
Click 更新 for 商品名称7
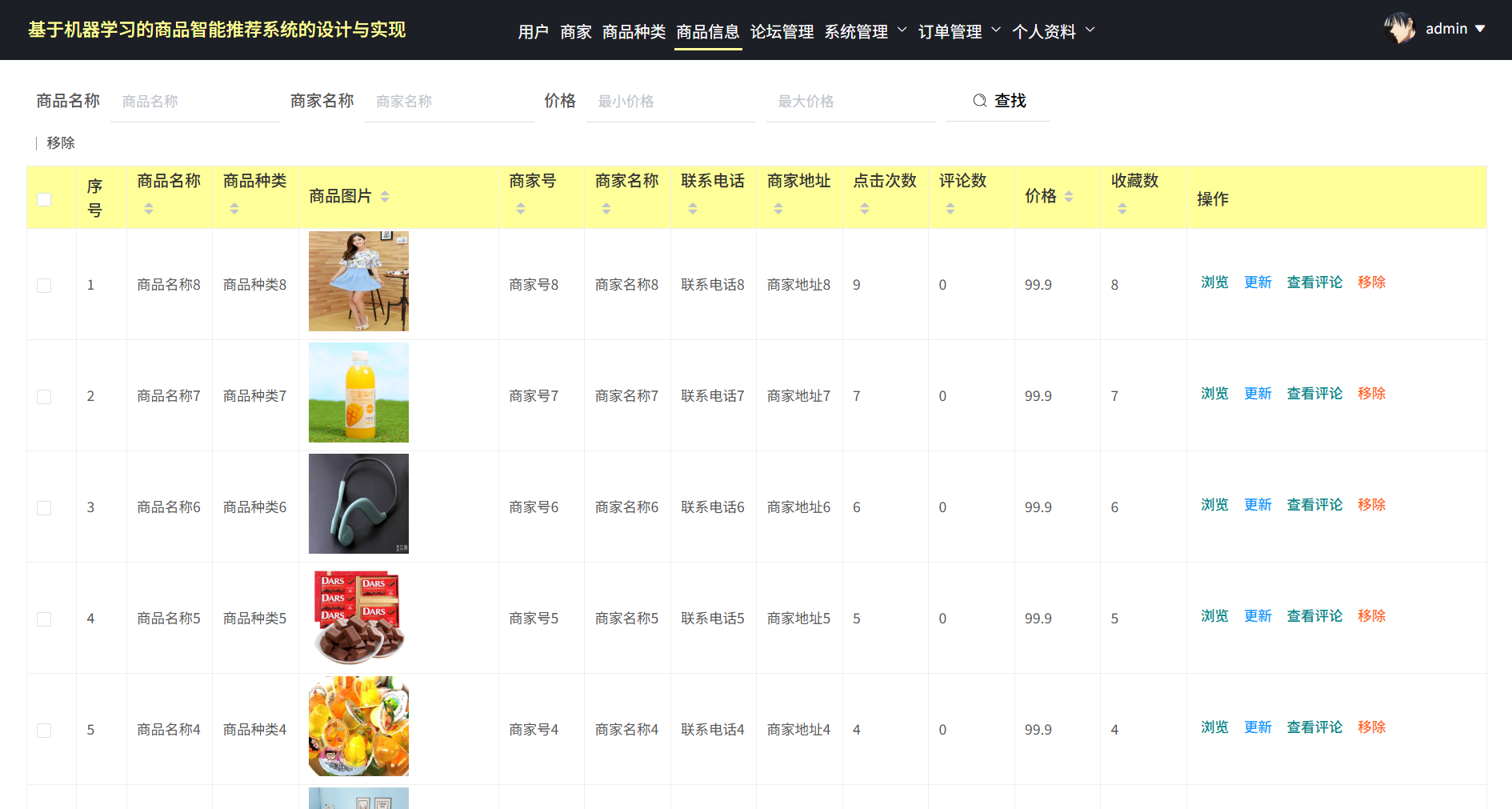(x=1258, y=394)
